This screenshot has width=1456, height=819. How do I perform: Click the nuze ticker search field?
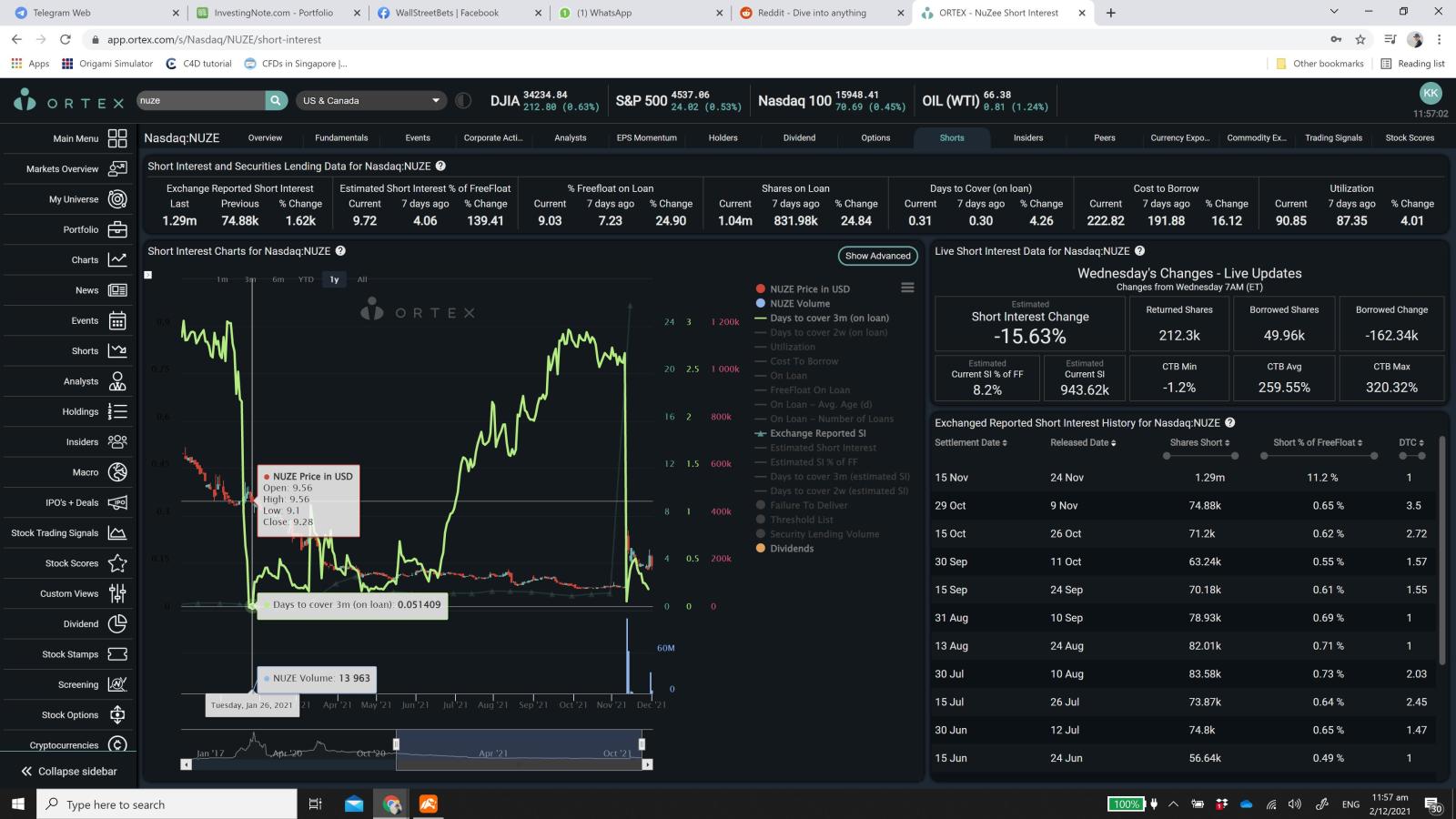pyautogui.click(x=200, y=100)
